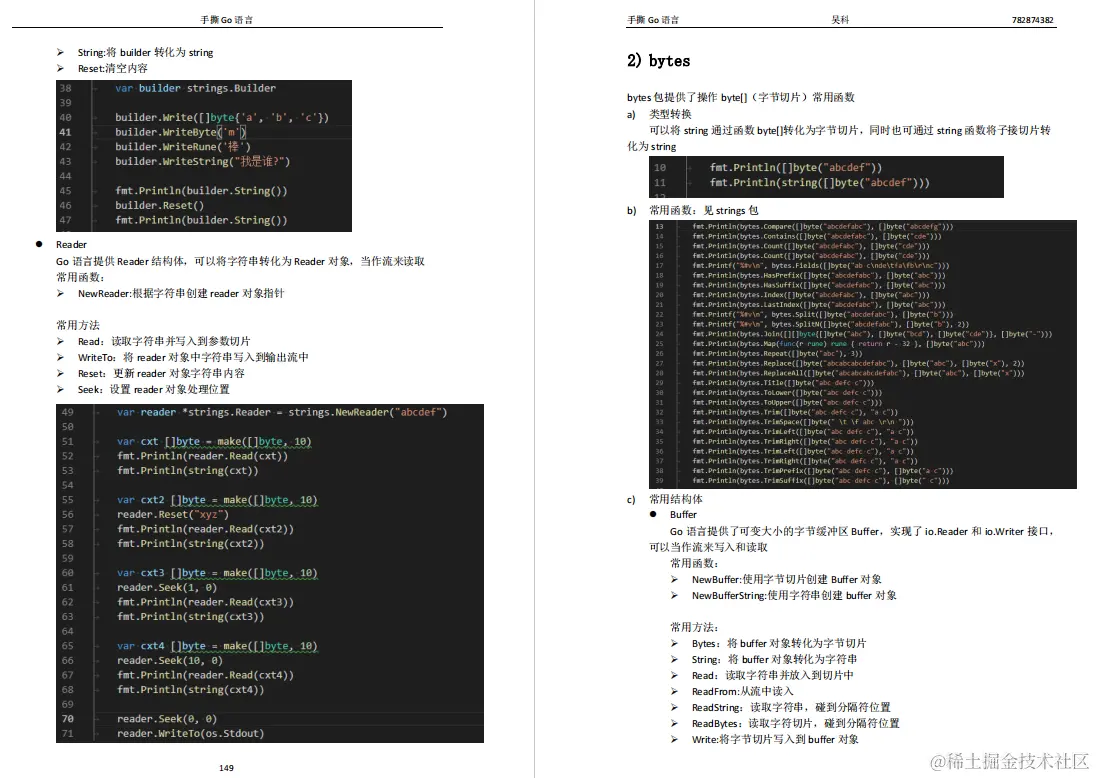This screenshot has width=1096, height=778.
Task: Click the number '782874382' in the header
Action: (1032, 20)
